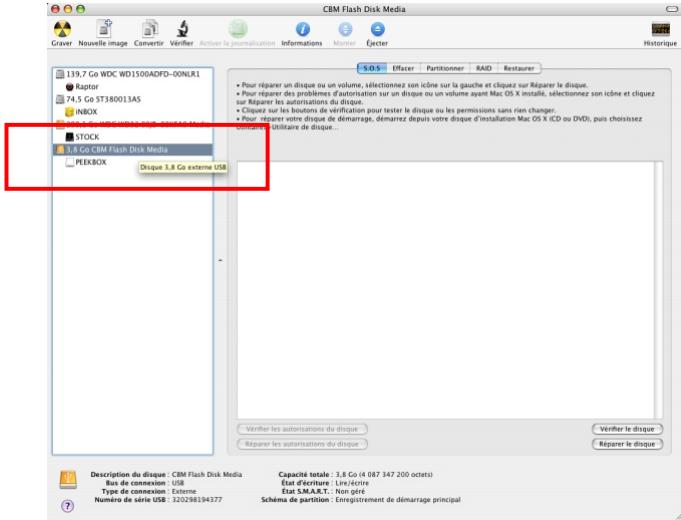This screenshot has height=520, width=681.
Task: Switch to the Effacer tab
Action: coord(403,68)
